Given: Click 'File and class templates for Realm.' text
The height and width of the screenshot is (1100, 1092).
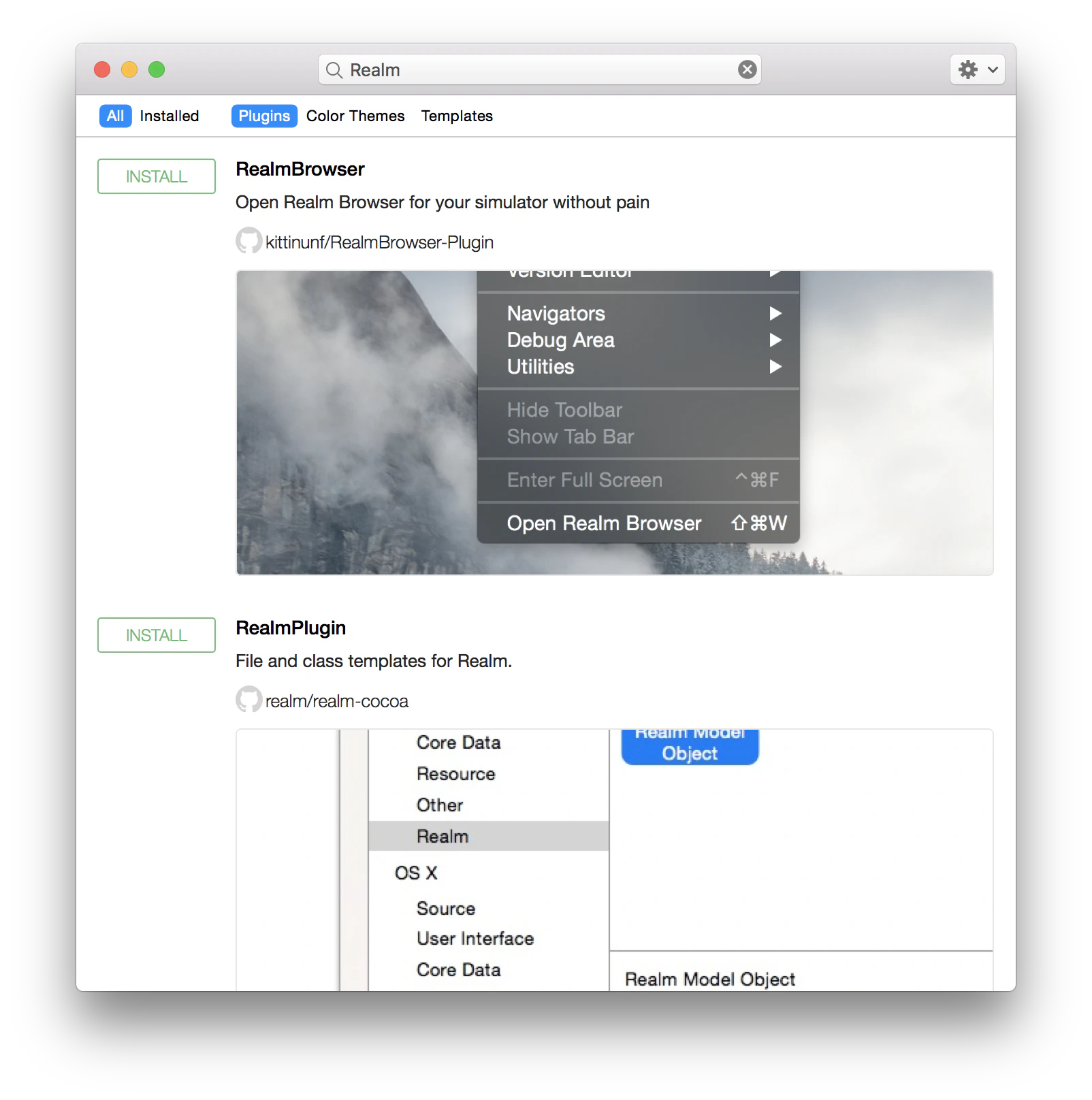Looking at the screenshot, I should pyautogui.click(x=374, y=661).
